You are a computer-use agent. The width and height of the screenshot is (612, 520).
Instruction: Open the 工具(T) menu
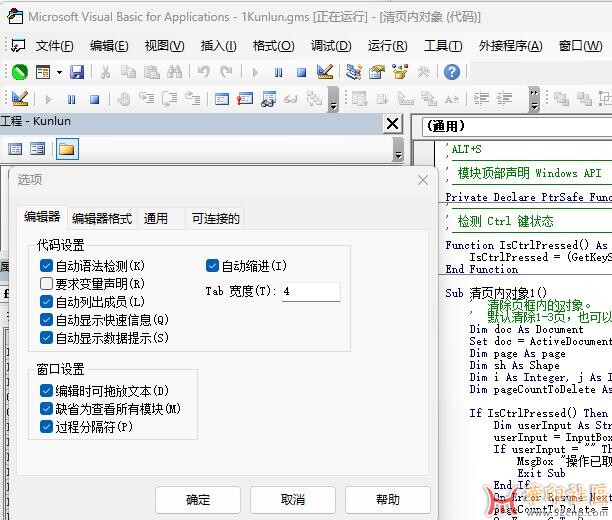(443, 46)
